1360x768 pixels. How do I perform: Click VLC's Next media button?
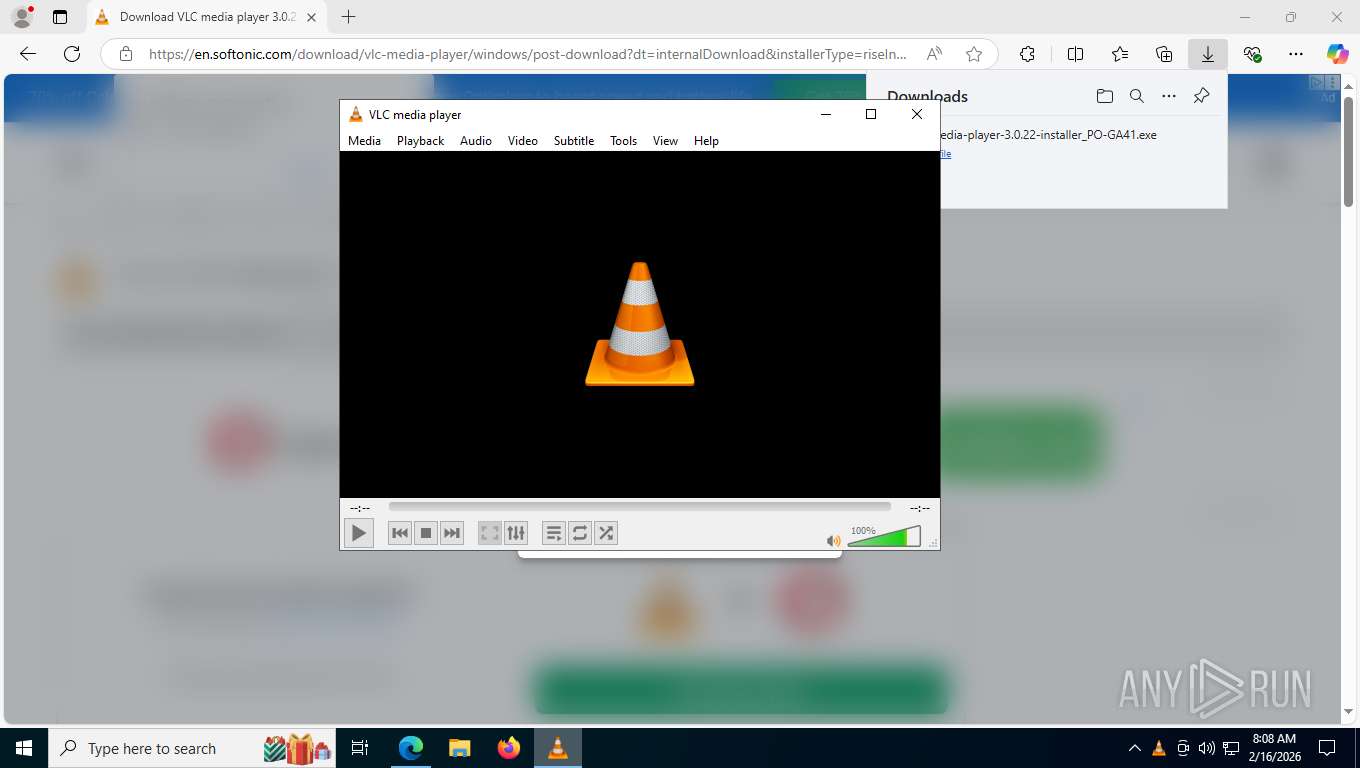(x=452, y=533)
